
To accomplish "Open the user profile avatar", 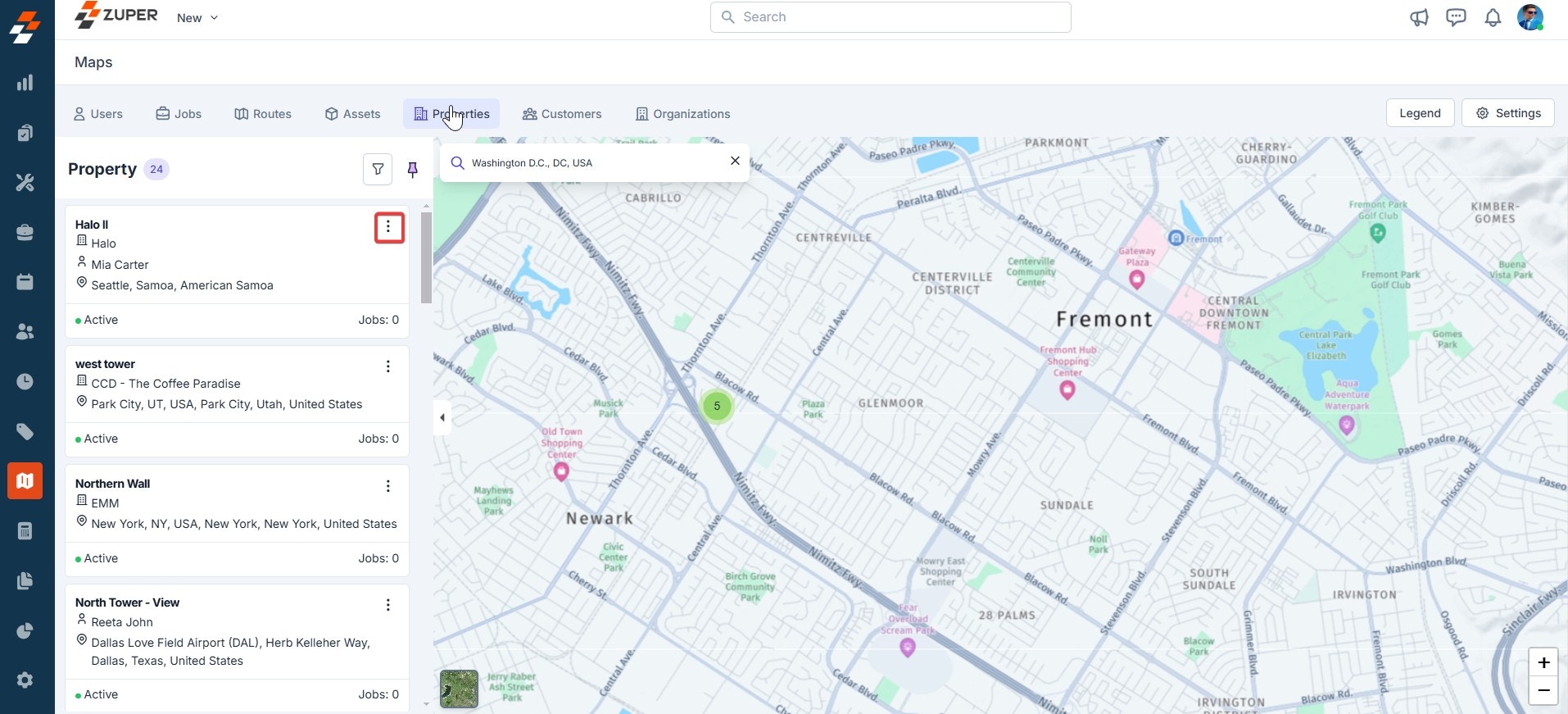I will [x=1529, y=17].
